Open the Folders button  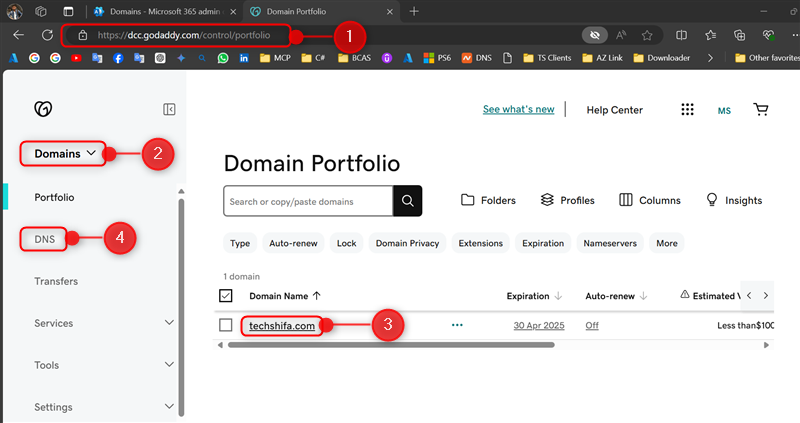[x=488, y=200]
